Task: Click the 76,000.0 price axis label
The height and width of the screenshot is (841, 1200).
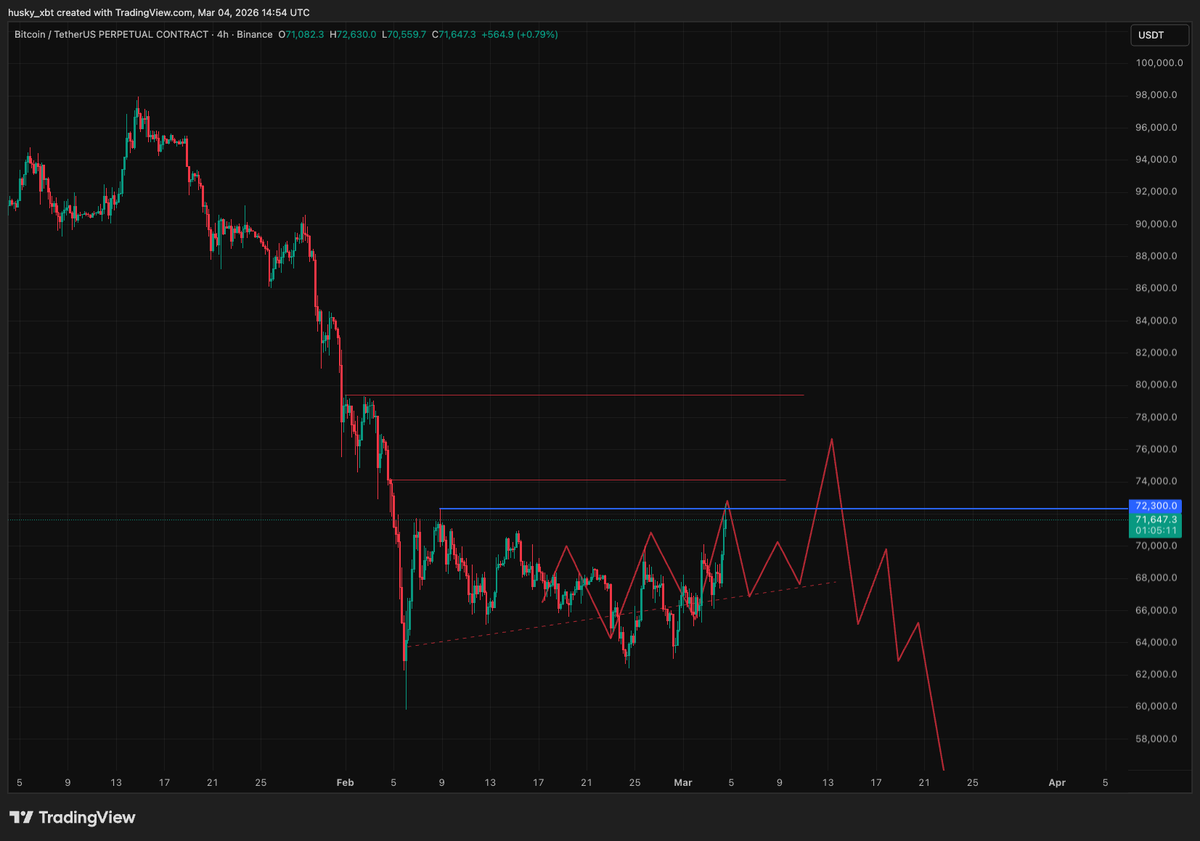Action: [x=1158, y=450]
